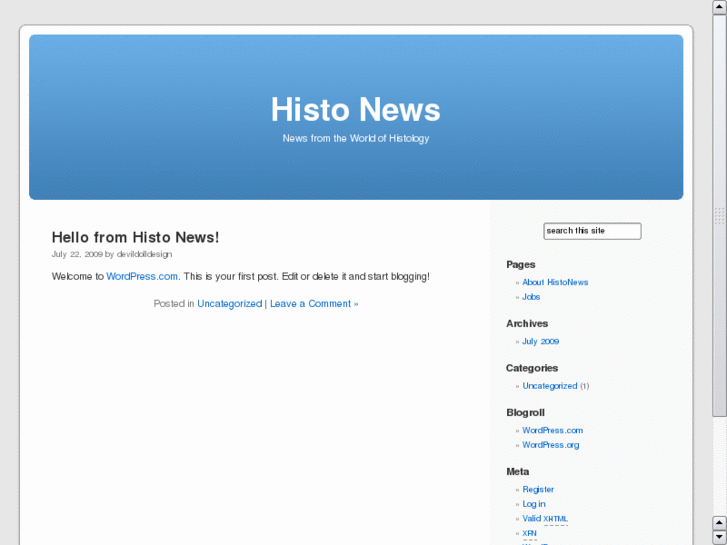The height and width of the screenshot is (545, 727).
Task: View the July 2009 archive
Action: 541,341
